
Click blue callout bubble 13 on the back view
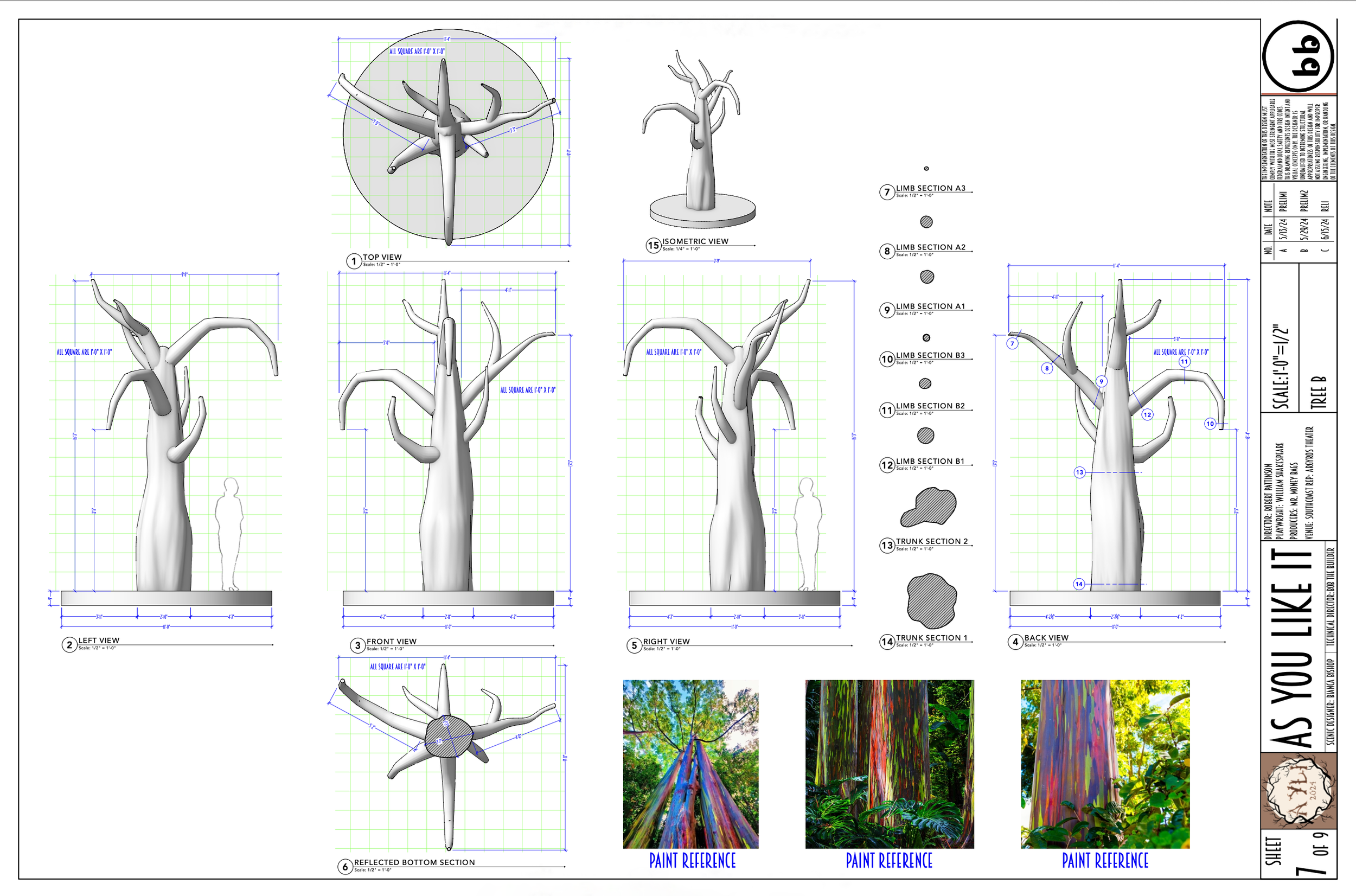coord(1079,472)
